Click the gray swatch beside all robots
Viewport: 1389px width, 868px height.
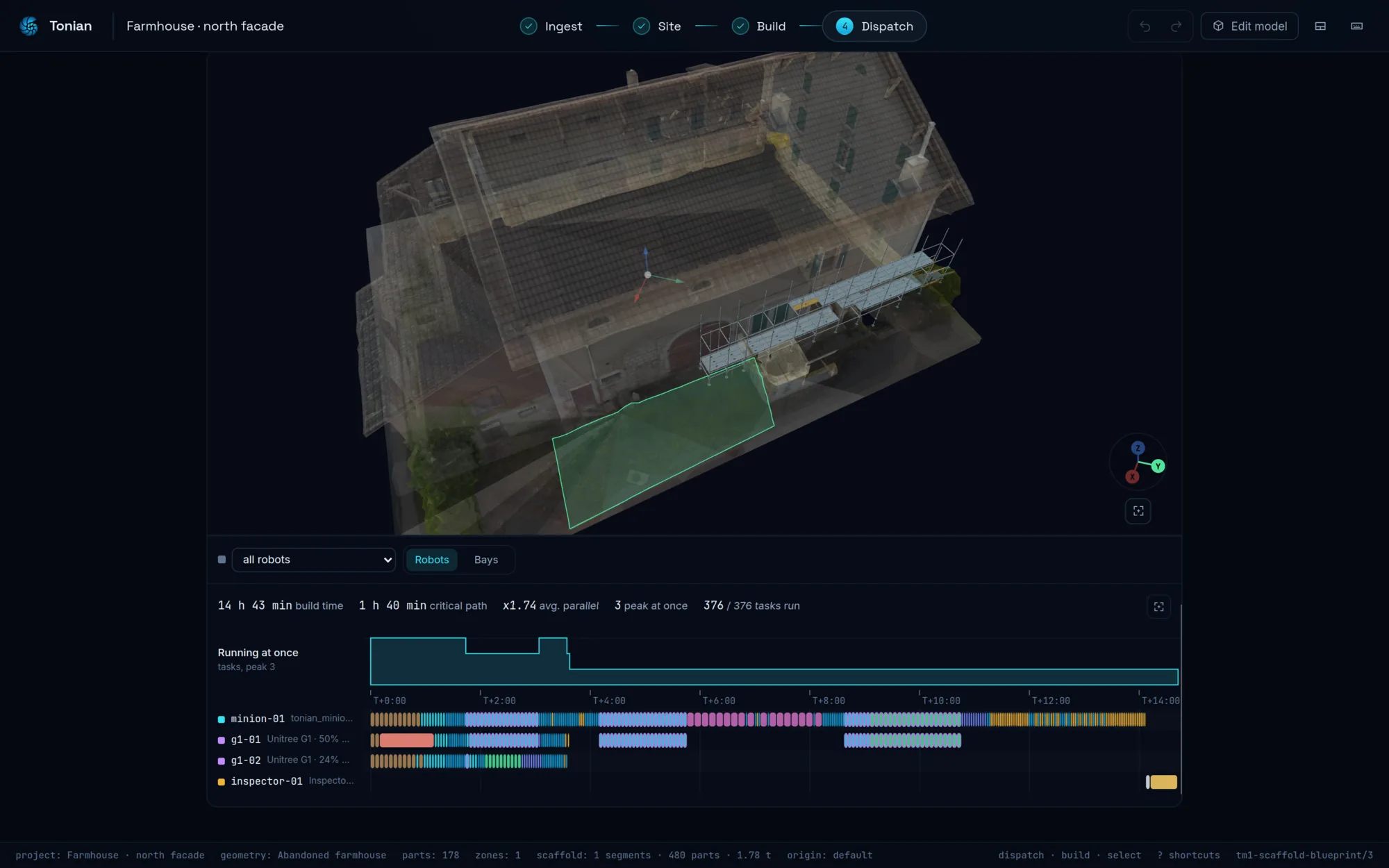click(222, 560)
